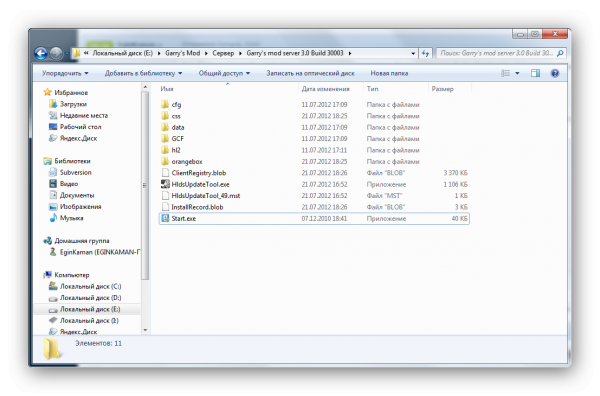Click the css folder icon
This screenshot has height=396, width=600.
[x=165, y=116]
